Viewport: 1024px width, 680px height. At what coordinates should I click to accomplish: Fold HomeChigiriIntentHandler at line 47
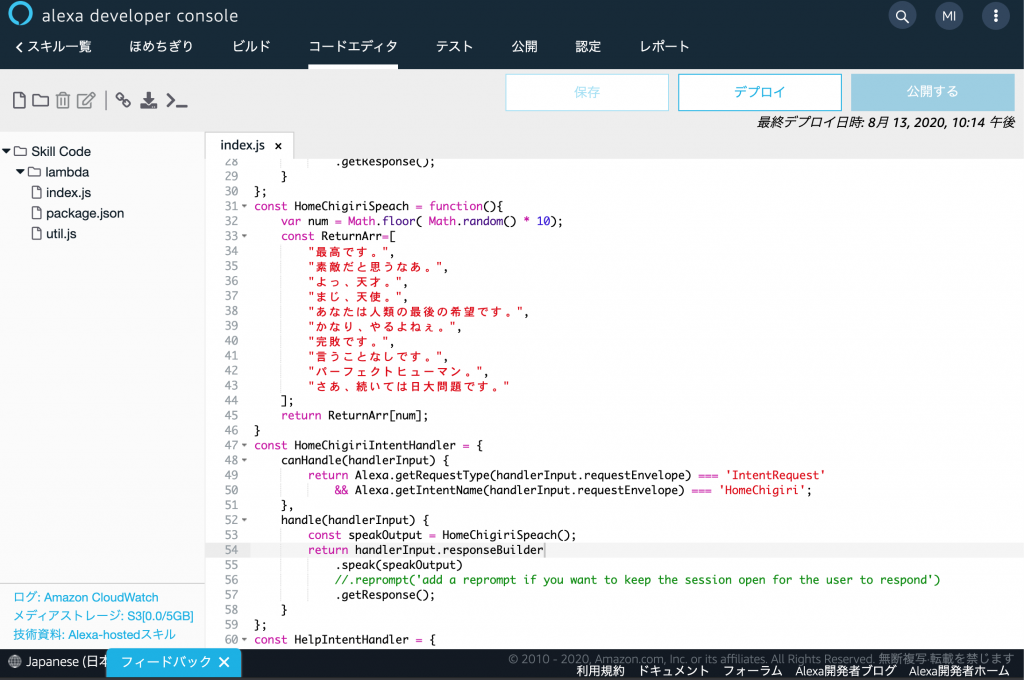tap(244, 445)
